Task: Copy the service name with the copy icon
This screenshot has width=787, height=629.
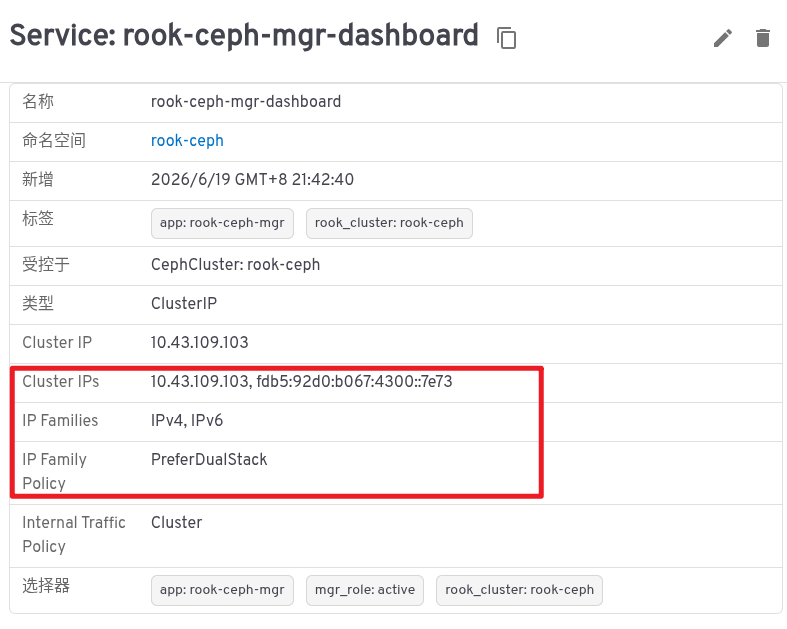Action: (506, 38)
